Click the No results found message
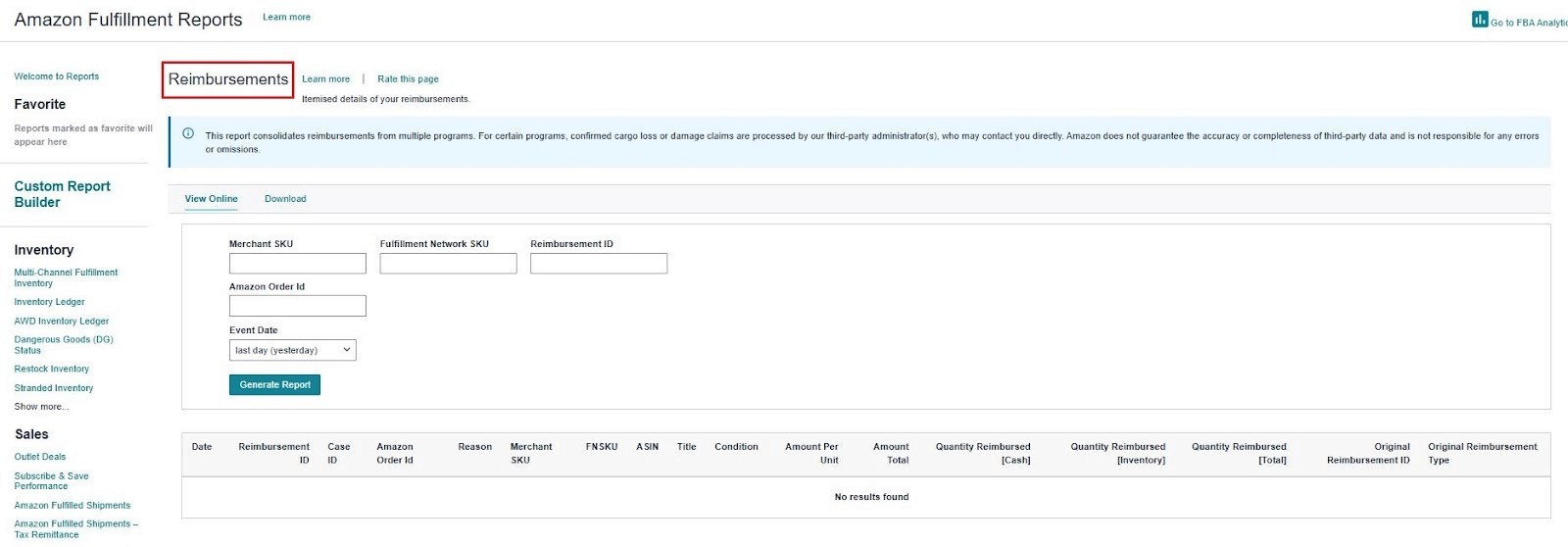The image size is (1568, 547). tap(871, 497)
